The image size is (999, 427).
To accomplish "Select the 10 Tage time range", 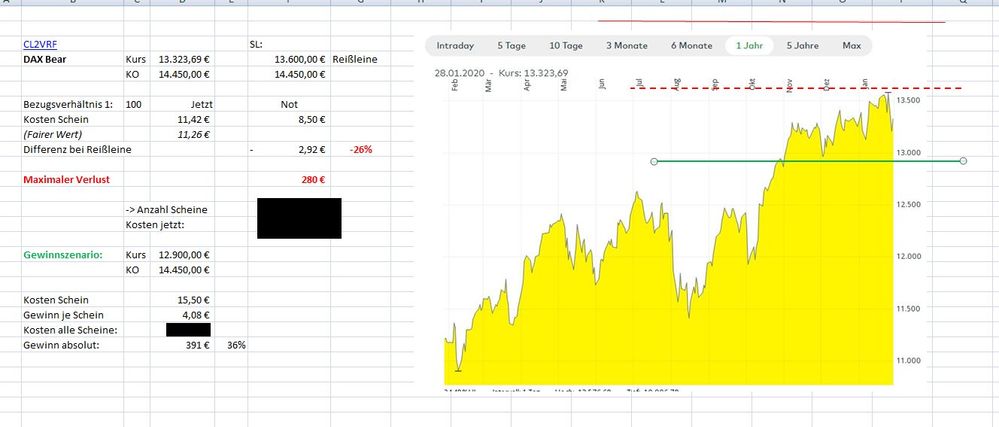I will pos(565,45).
